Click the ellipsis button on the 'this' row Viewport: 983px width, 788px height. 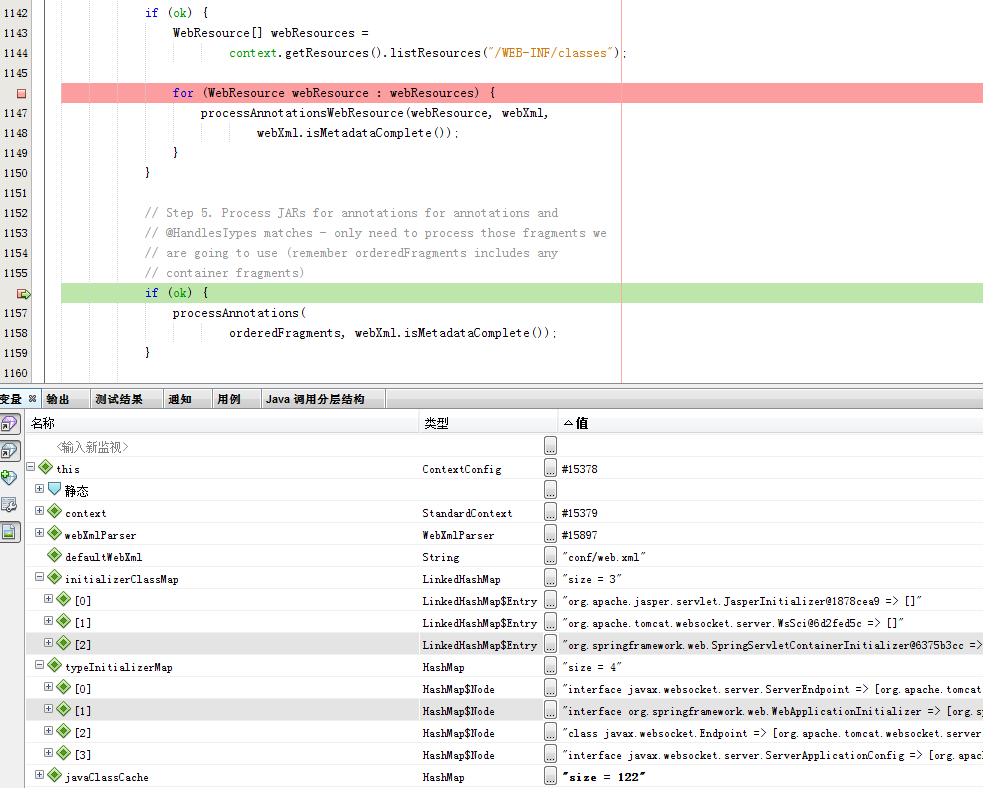pos(550,468)
